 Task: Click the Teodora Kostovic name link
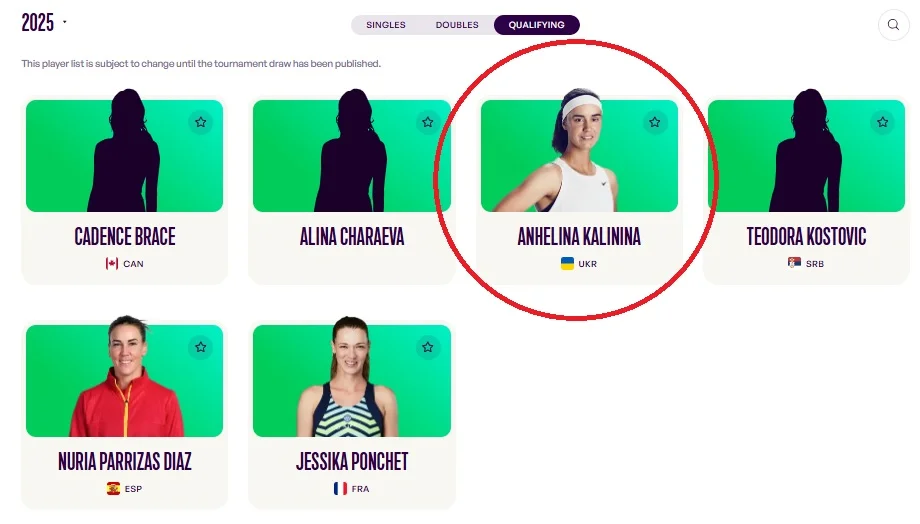[806, 236]
